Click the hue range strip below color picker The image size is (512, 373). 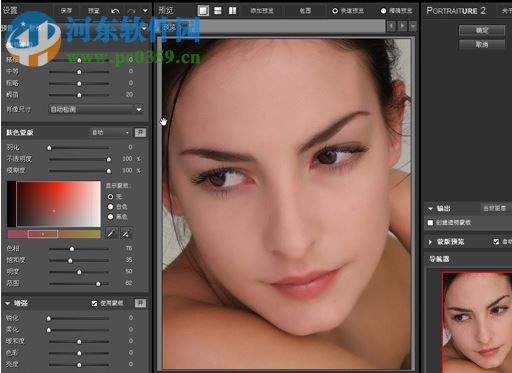tap(54, 234)
